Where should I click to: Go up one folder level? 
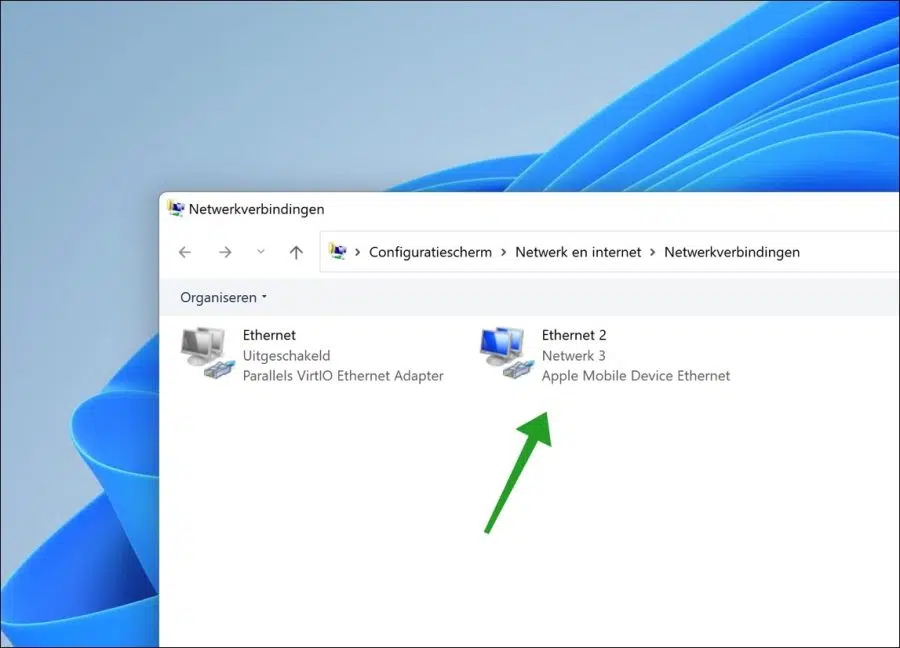[296, 252]
